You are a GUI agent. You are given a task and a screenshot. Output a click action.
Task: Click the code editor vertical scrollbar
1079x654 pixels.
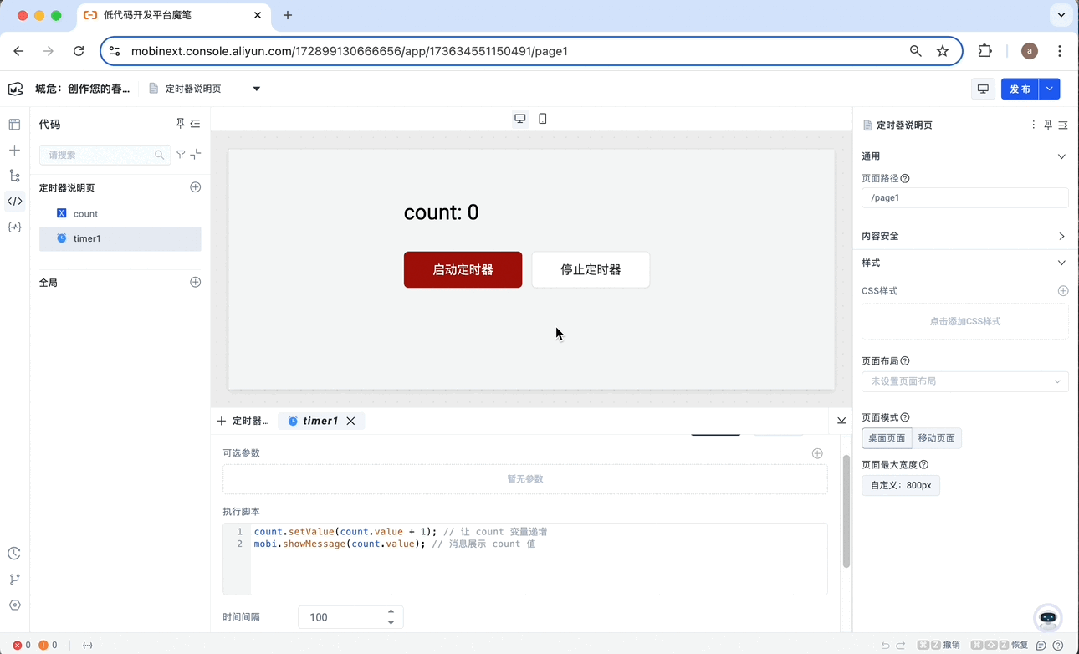[846, 511]
